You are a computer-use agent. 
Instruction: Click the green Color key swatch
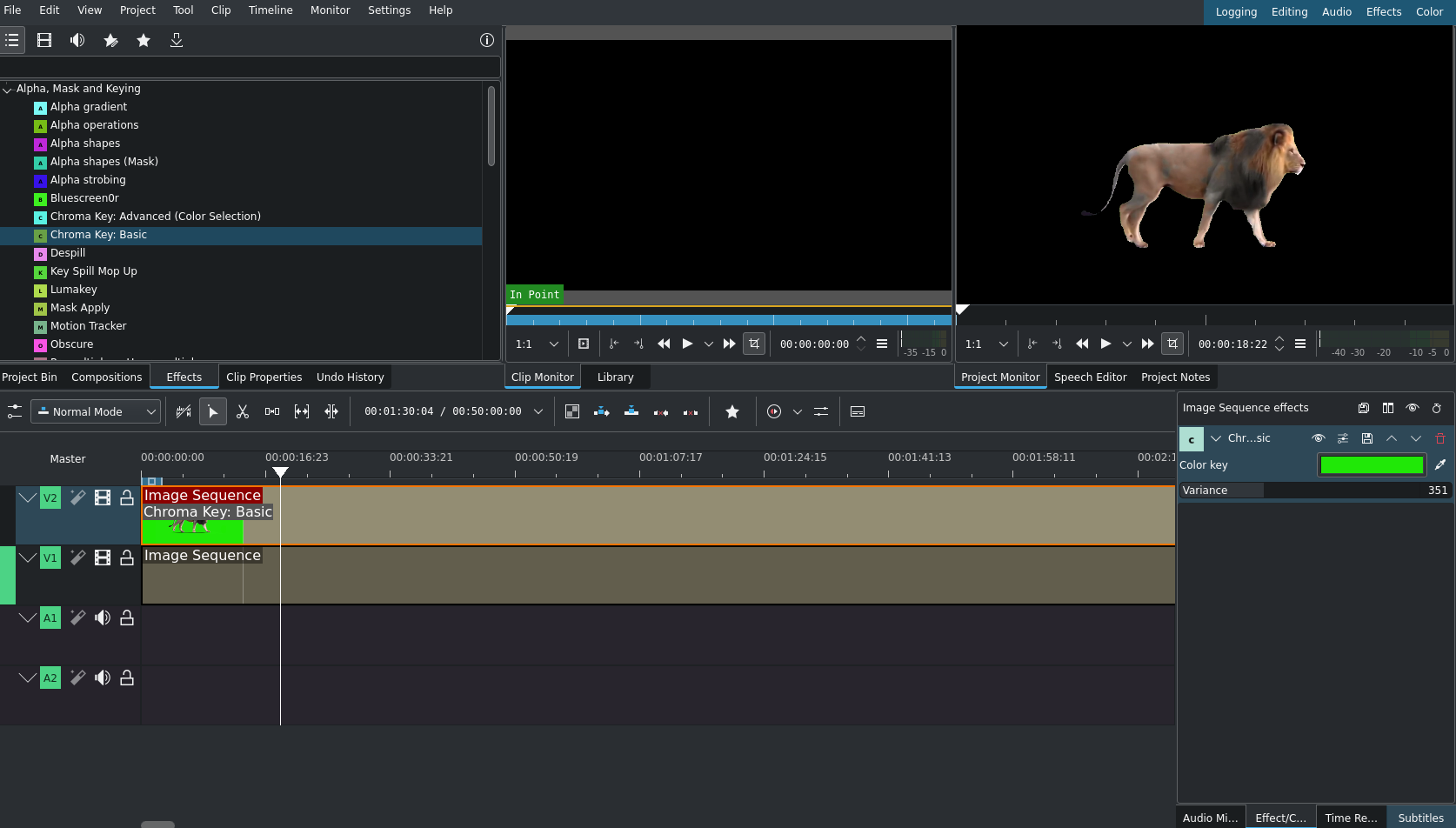tap(1372, 464)
